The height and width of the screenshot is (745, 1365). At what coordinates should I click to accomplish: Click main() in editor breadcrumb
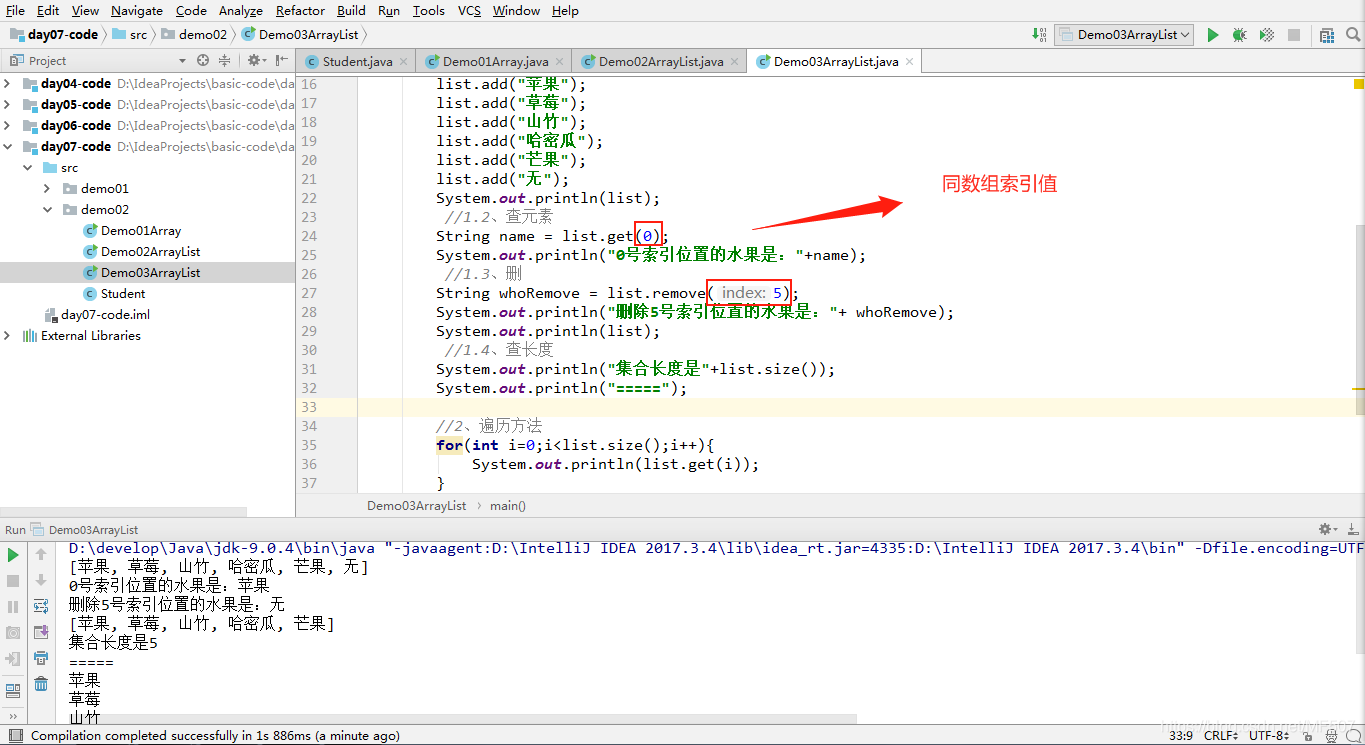(x=508, y=506)
